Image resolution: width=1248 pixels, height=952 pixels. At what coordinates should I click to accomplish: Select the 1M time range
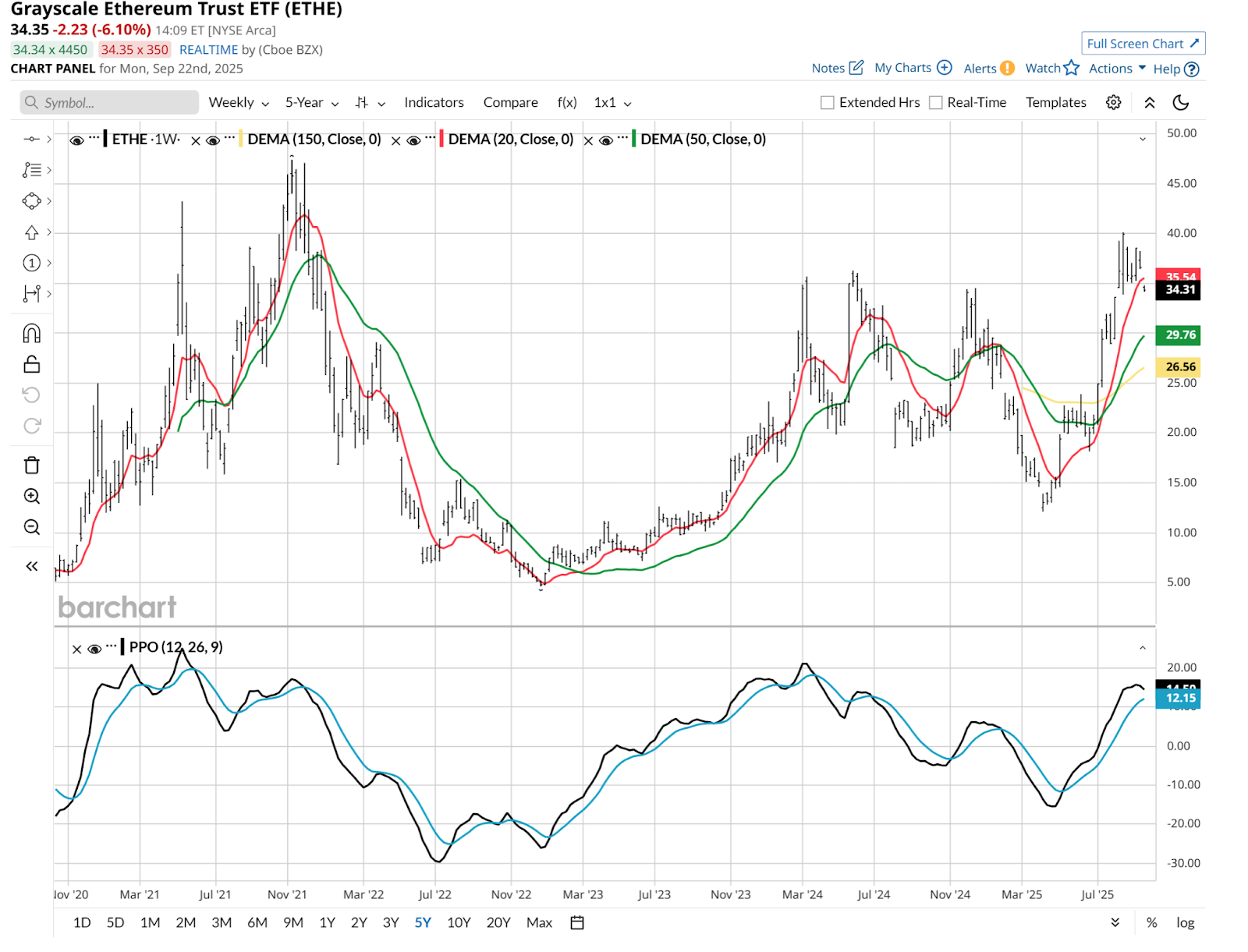click(151, 922)
